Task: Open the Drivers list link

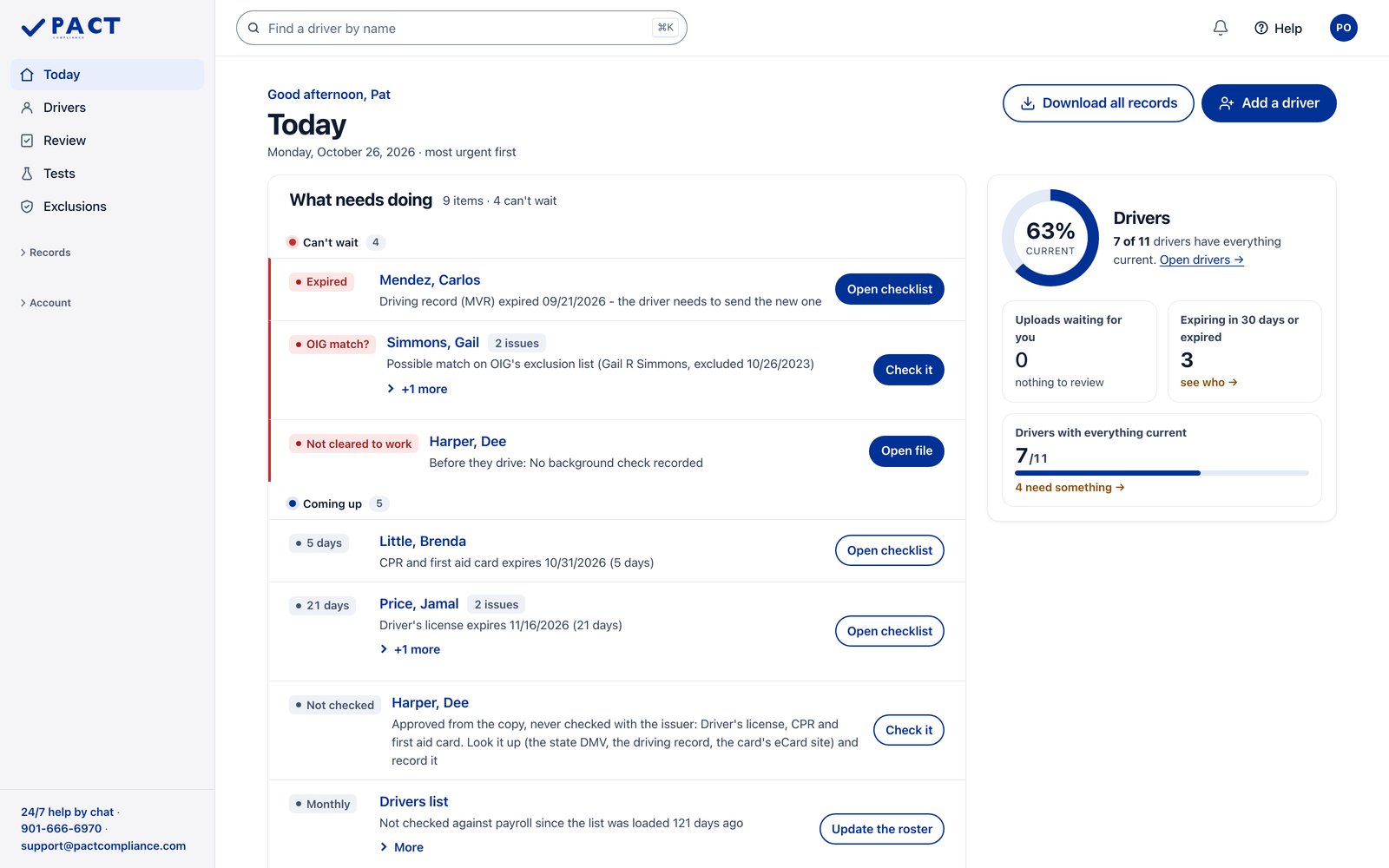Action: point(414,801)
